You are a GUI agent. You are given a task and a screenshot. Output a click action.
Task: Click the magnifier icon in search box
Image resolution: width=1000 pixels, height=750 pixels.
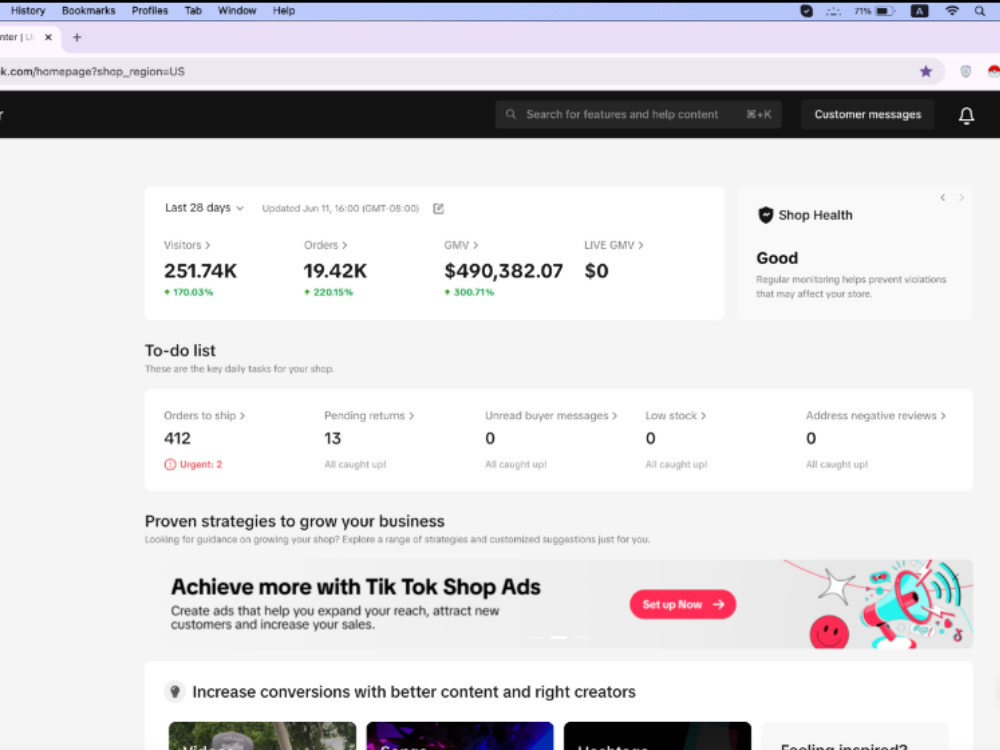pos(511,114)
